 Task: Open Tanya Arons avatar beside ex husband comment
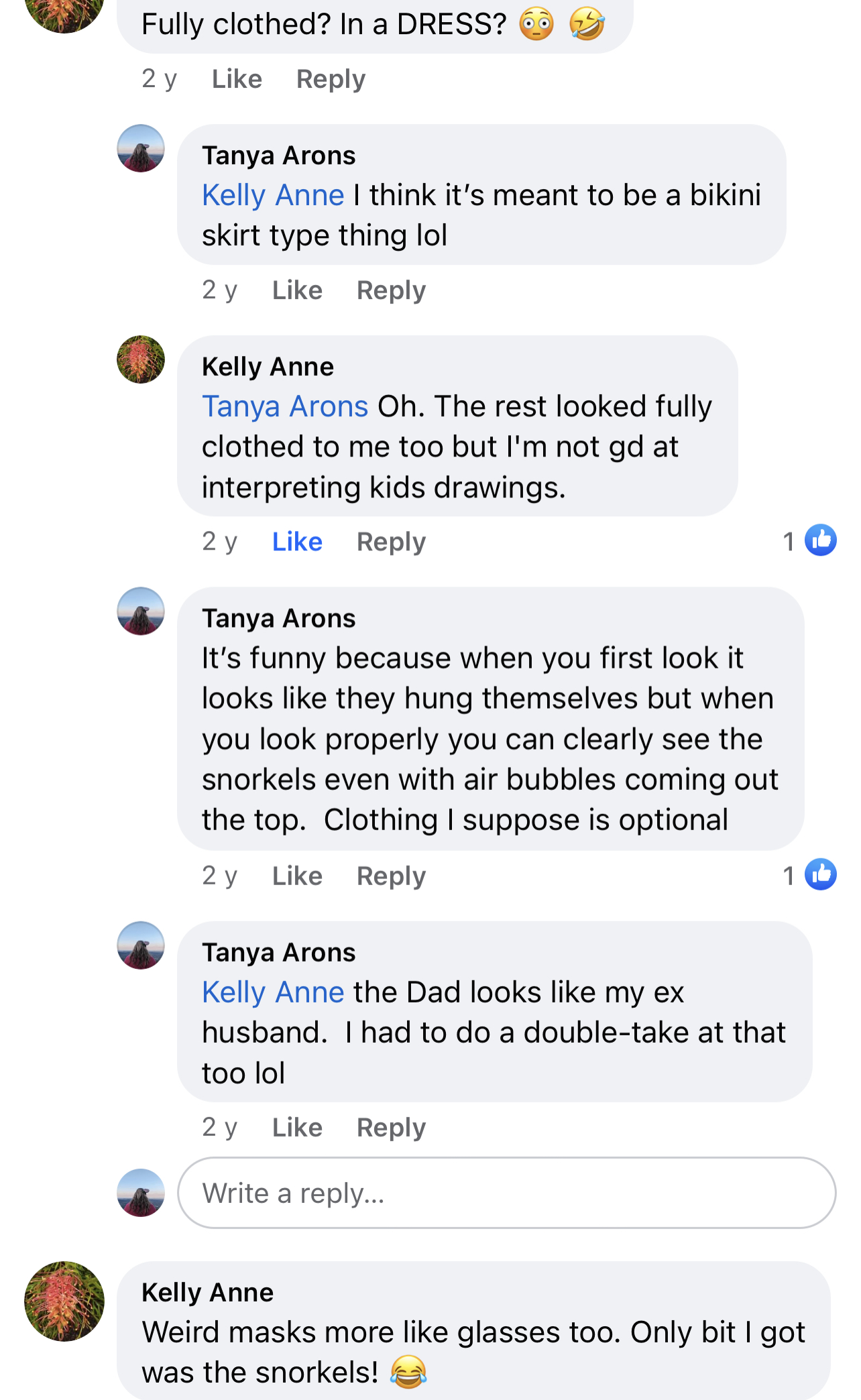[x=141, y=945]
